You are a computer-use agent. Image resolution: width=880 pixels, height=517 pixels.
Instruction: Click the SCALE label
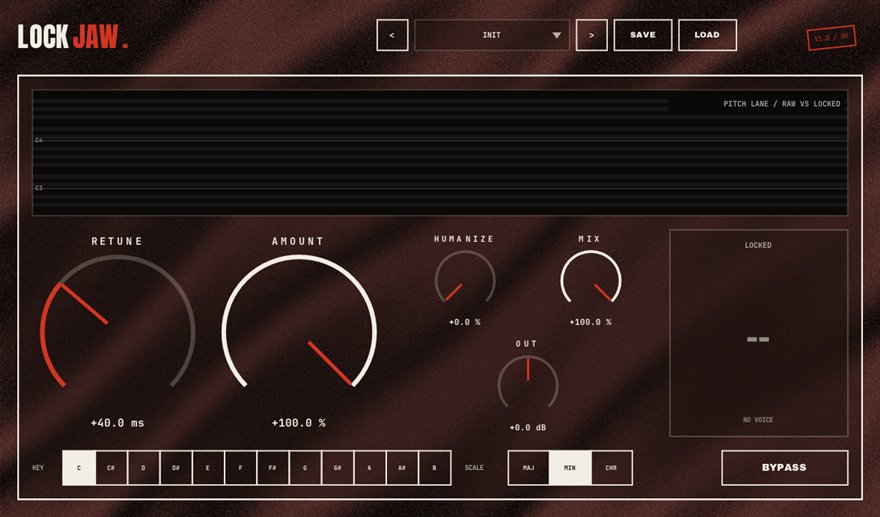(474, 468)
